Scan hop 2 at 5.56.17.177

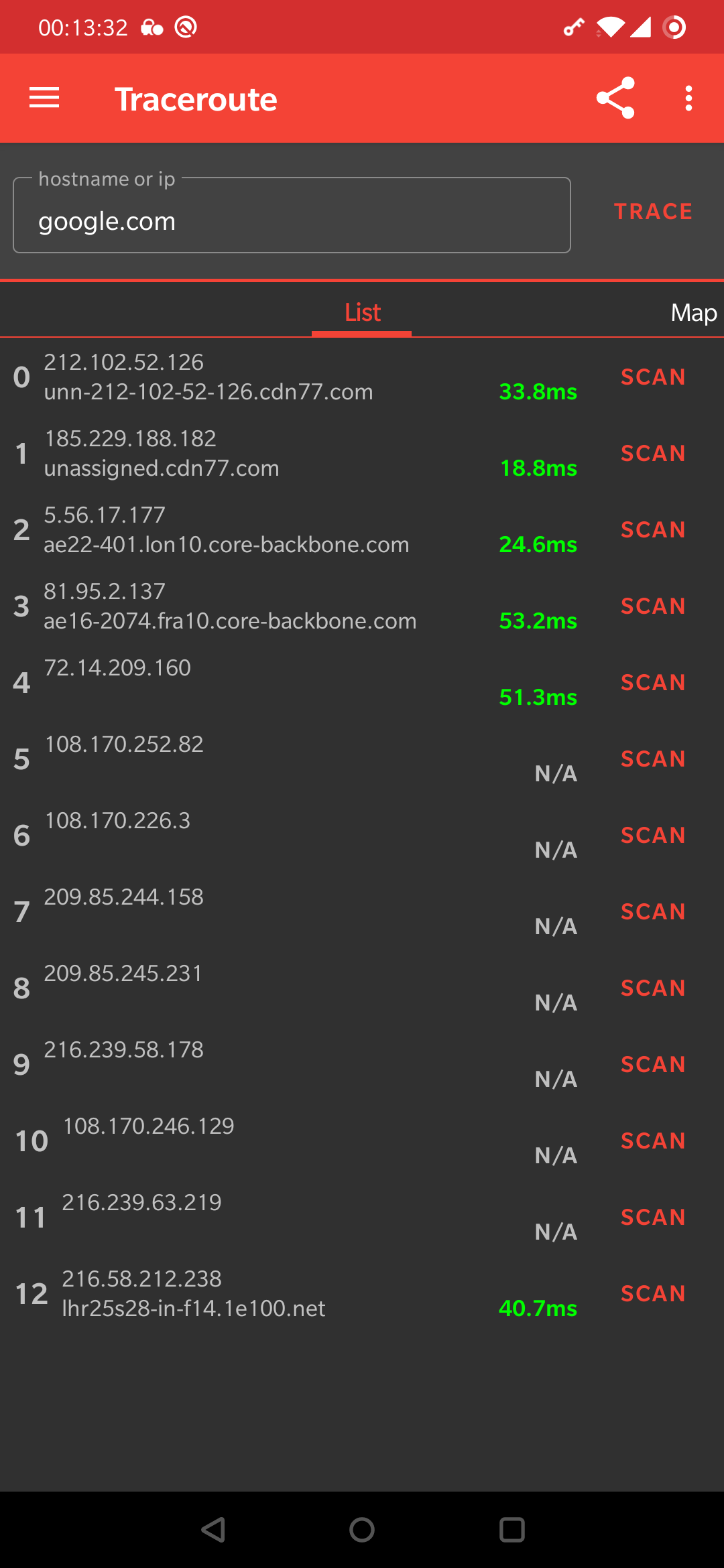tap(653, 530)
